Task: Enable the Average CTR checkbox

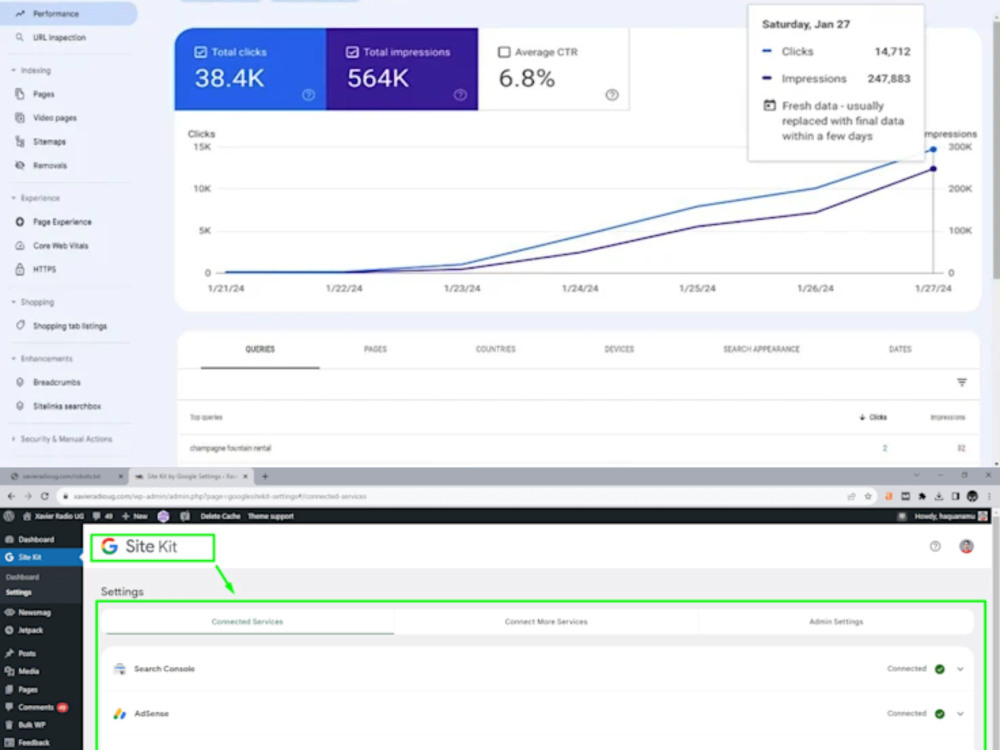Action: 504,52
